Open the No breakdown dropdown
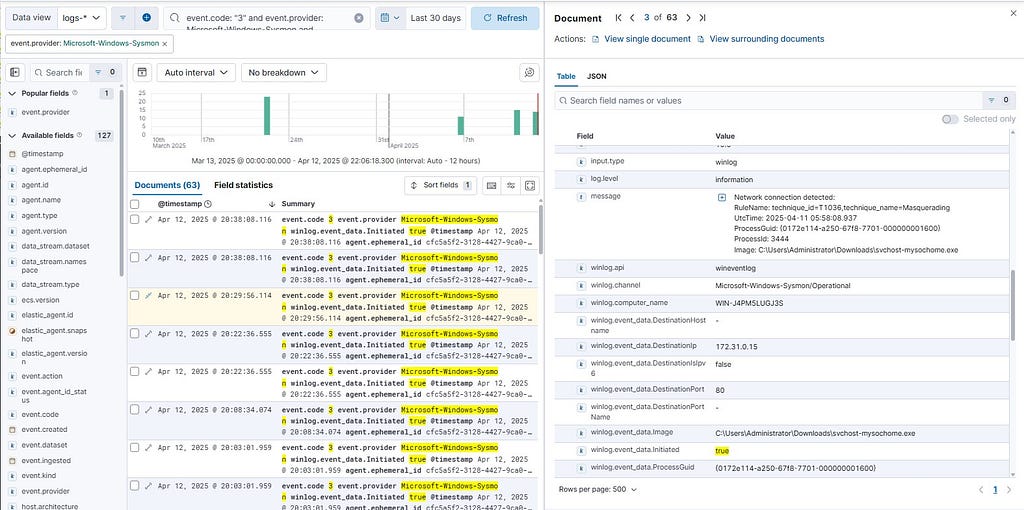Screen dimensions: 1024x510 [x=283, y=72]
